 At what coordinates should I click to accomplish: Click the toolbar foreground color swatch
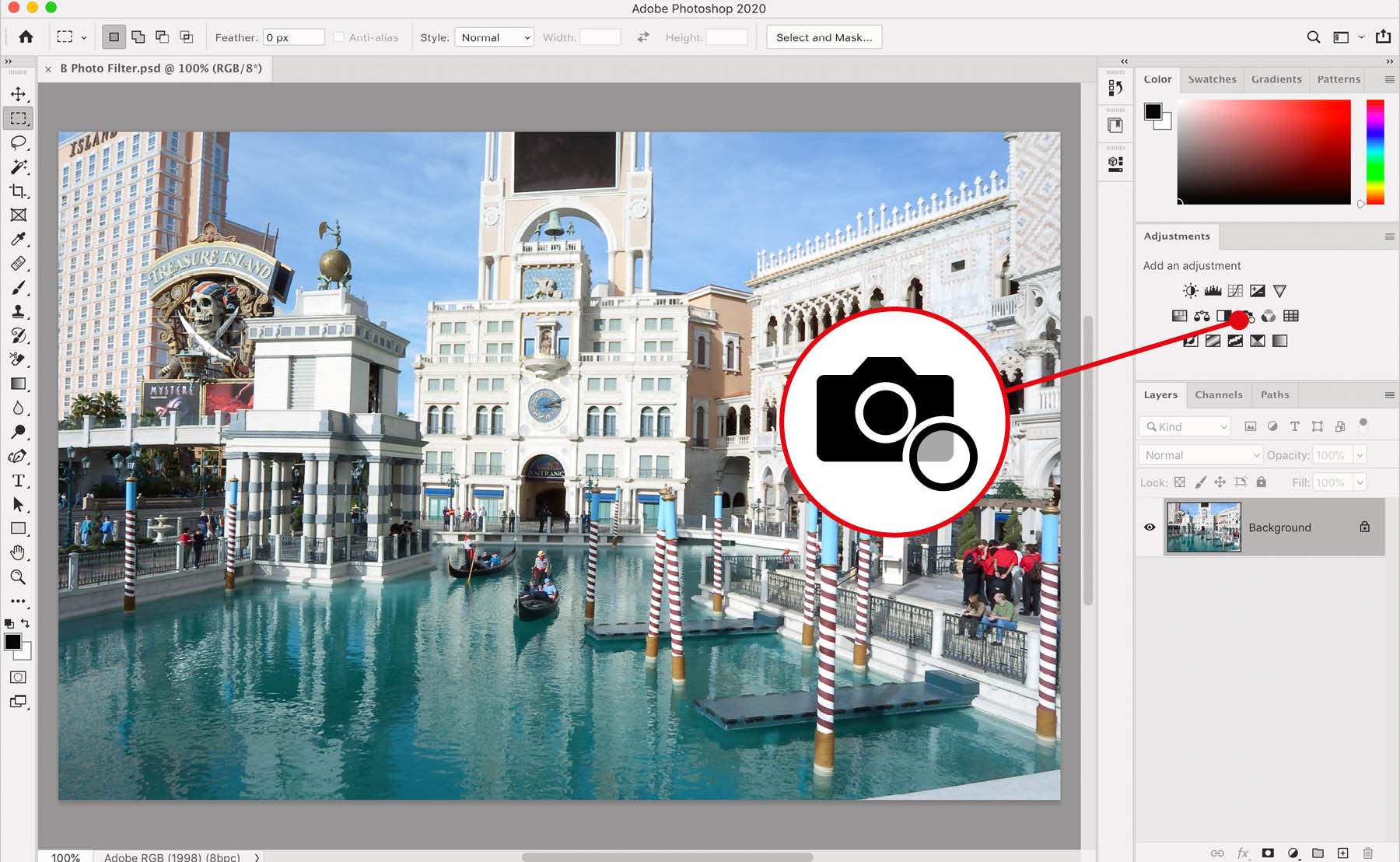point(12,642)
